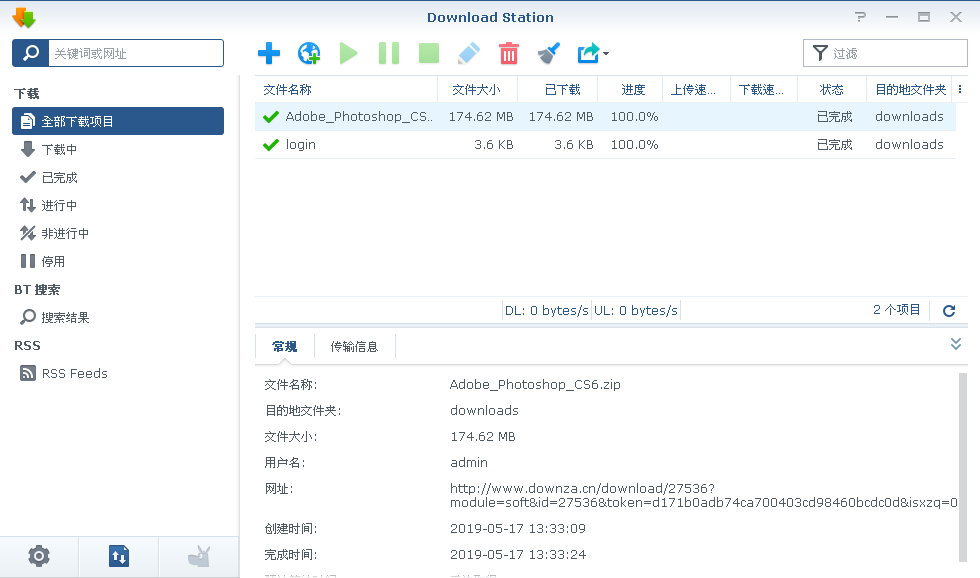Resume downloads with the green play icon

coord(349,53)
